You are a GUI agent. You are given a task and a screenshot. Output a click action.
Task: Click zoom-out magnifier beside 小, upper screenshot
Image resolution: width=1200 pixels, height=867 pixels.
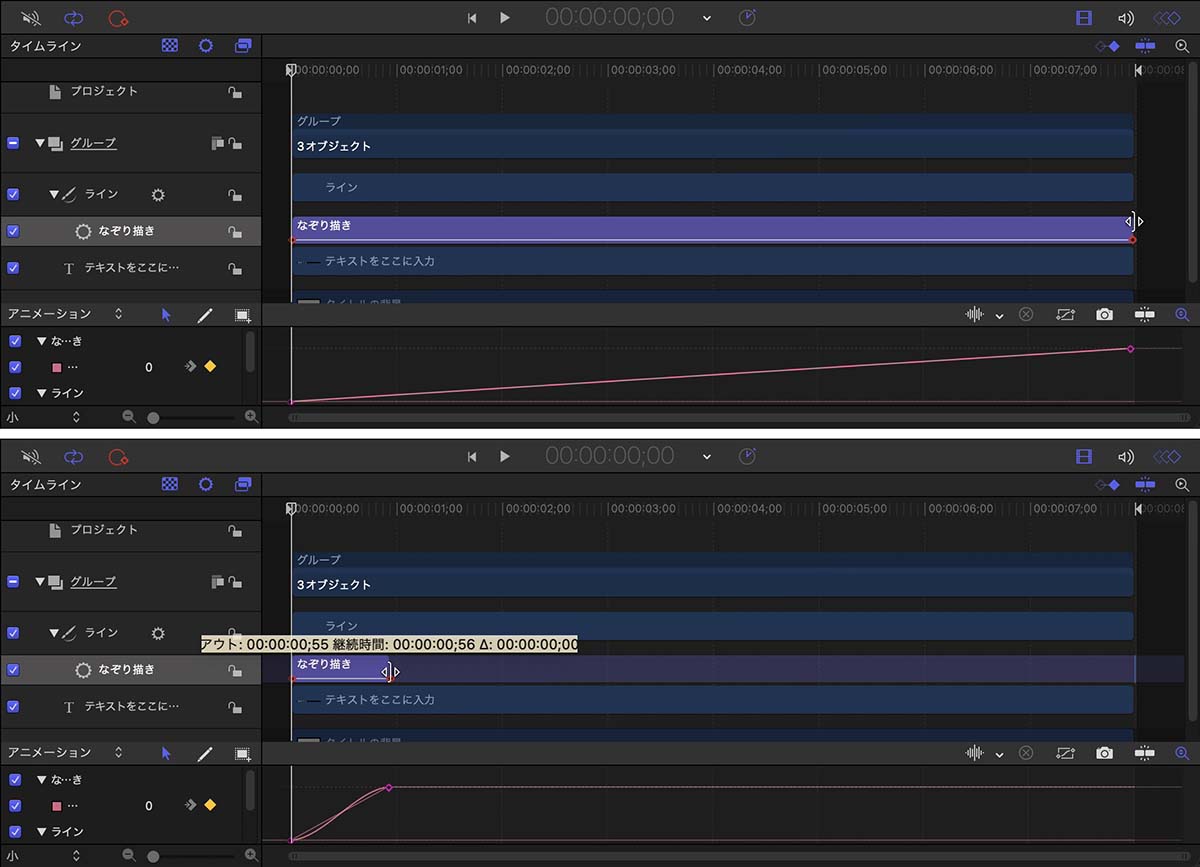click(x=129, y=417)
